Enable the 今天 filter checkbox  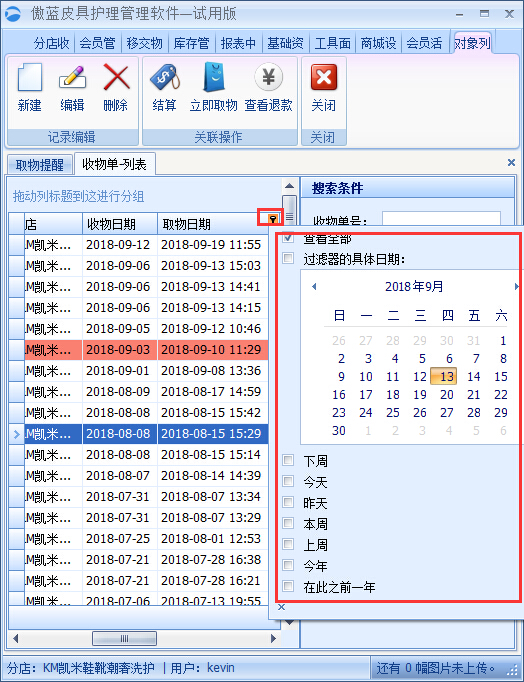[x=288, y=481]
